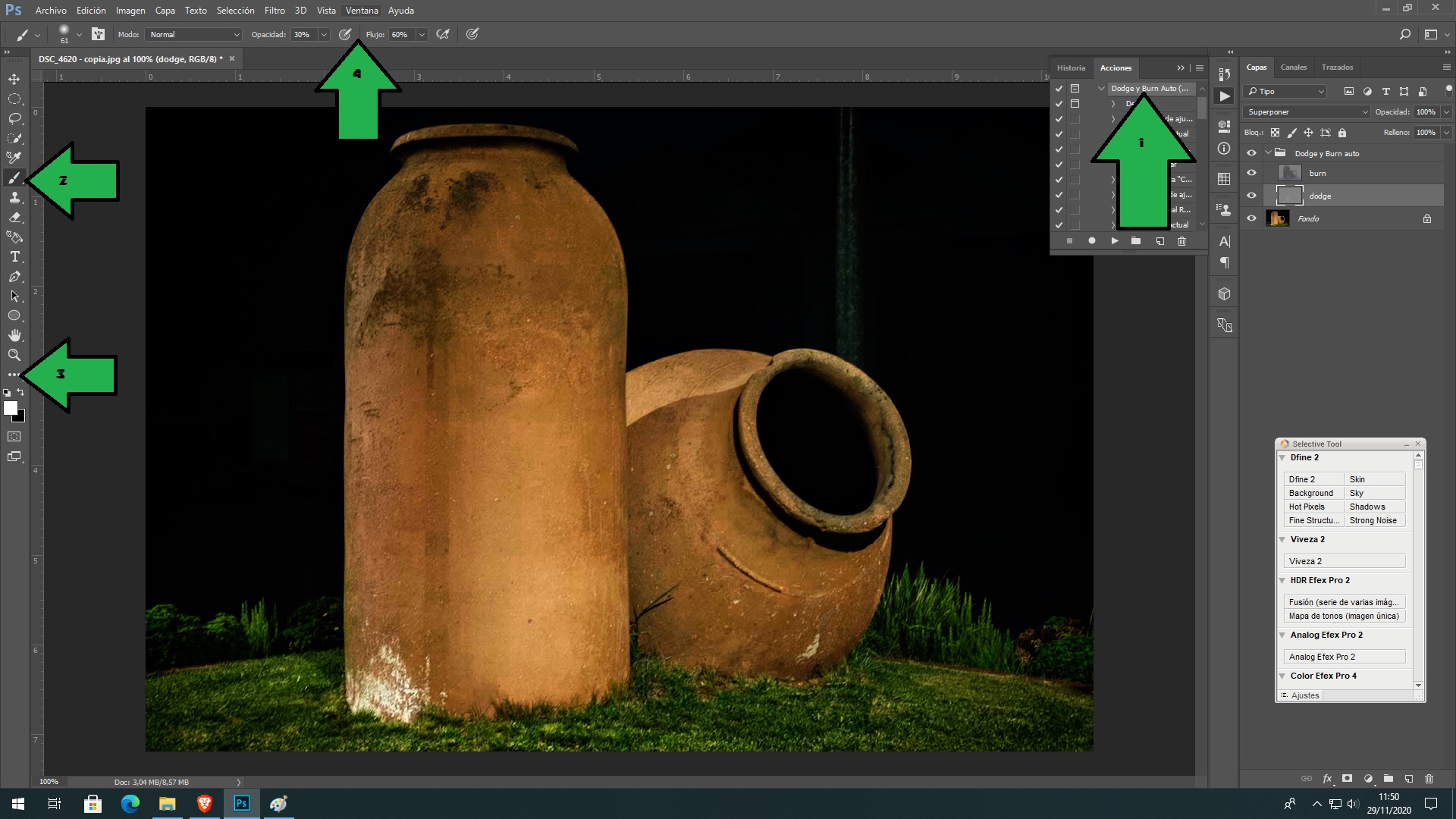Toggle visibility of the burn layer
Viewport: 1456px width, 819px height.
pyautogui.click(x=1251, y=173)
